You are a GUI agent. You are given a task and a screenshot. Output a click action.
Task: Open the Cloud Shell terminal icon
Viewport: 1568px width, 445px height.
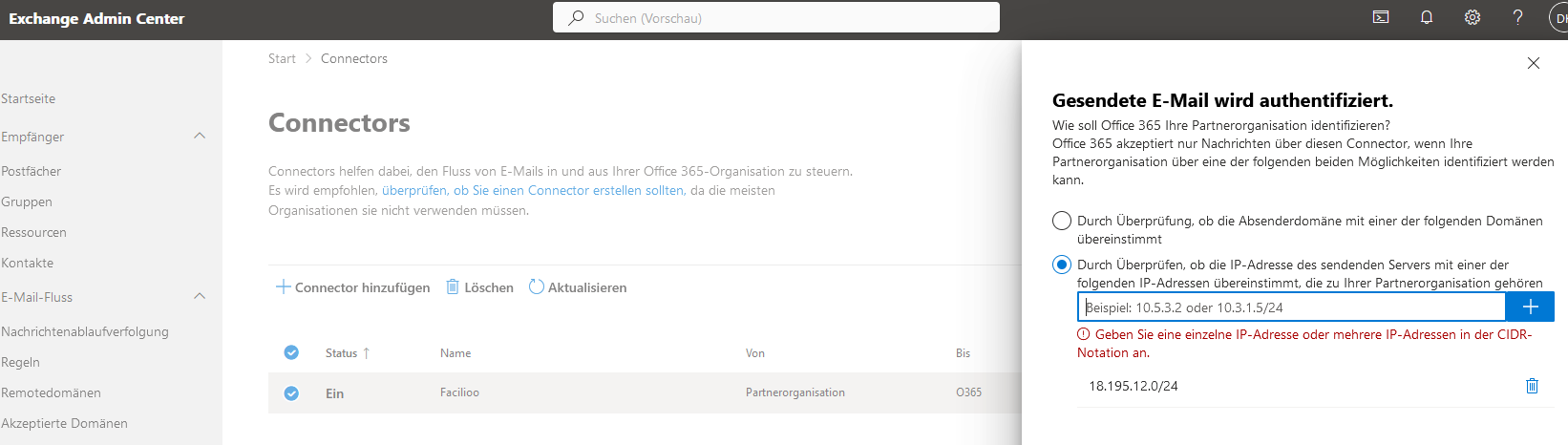click(1381, 17)
